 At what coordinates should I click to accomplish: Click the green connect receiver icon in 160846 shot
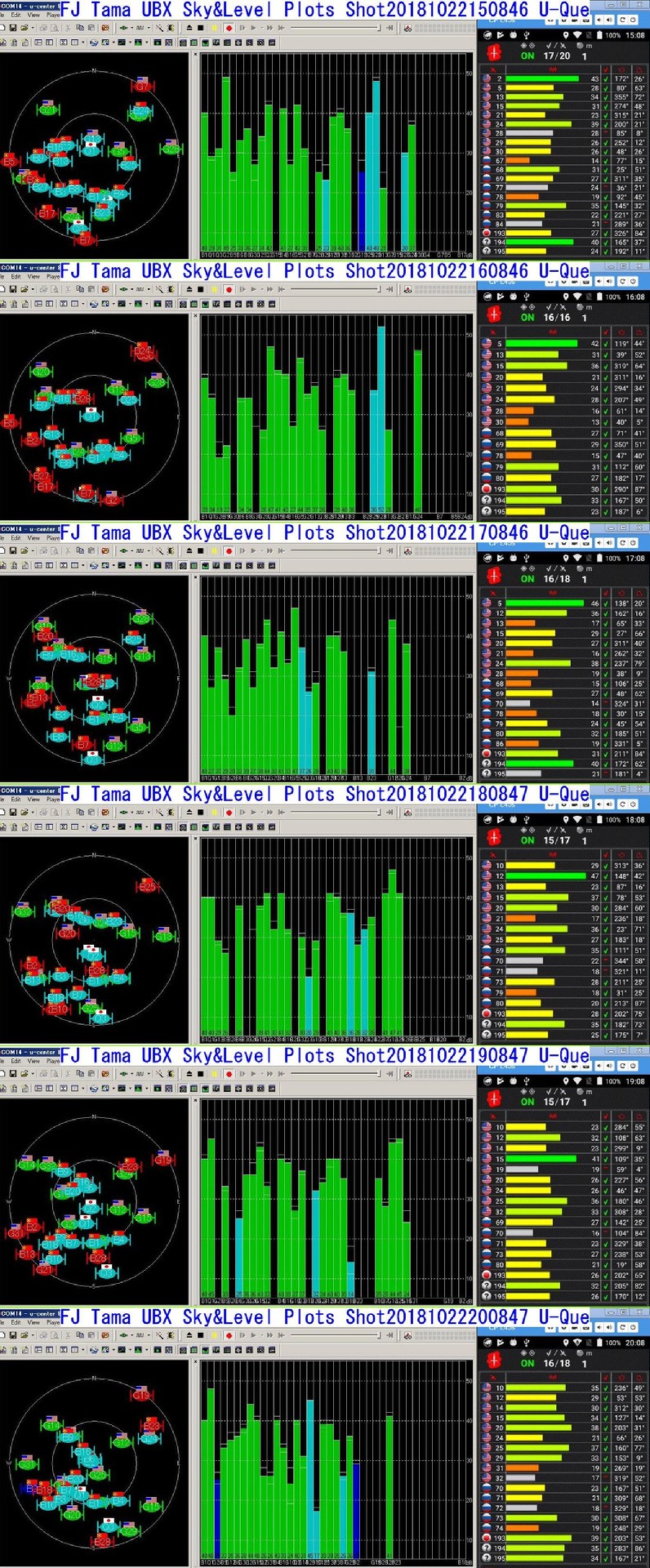(x=122, y=289)
